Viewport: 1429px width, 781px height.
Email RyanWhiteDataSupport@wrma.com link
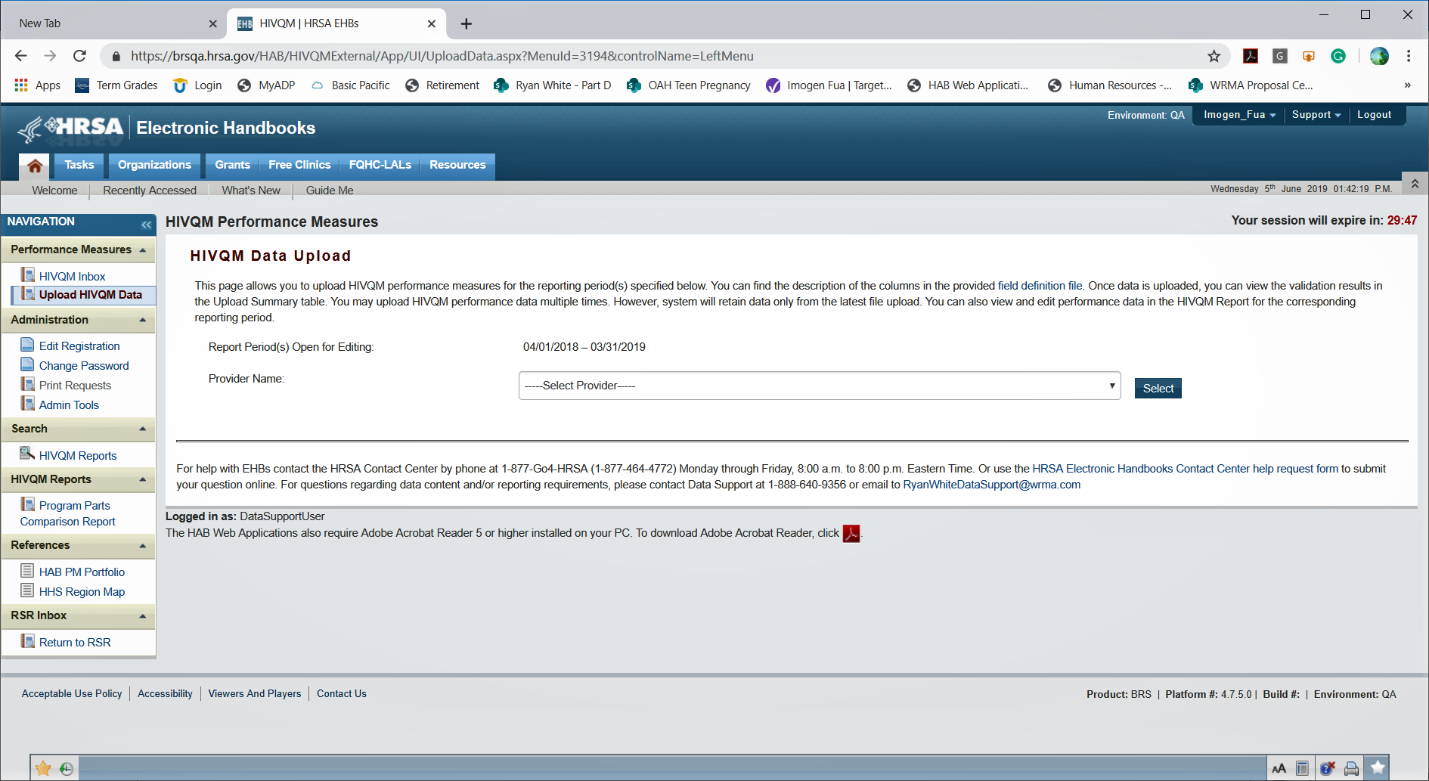tap(992, 485)
